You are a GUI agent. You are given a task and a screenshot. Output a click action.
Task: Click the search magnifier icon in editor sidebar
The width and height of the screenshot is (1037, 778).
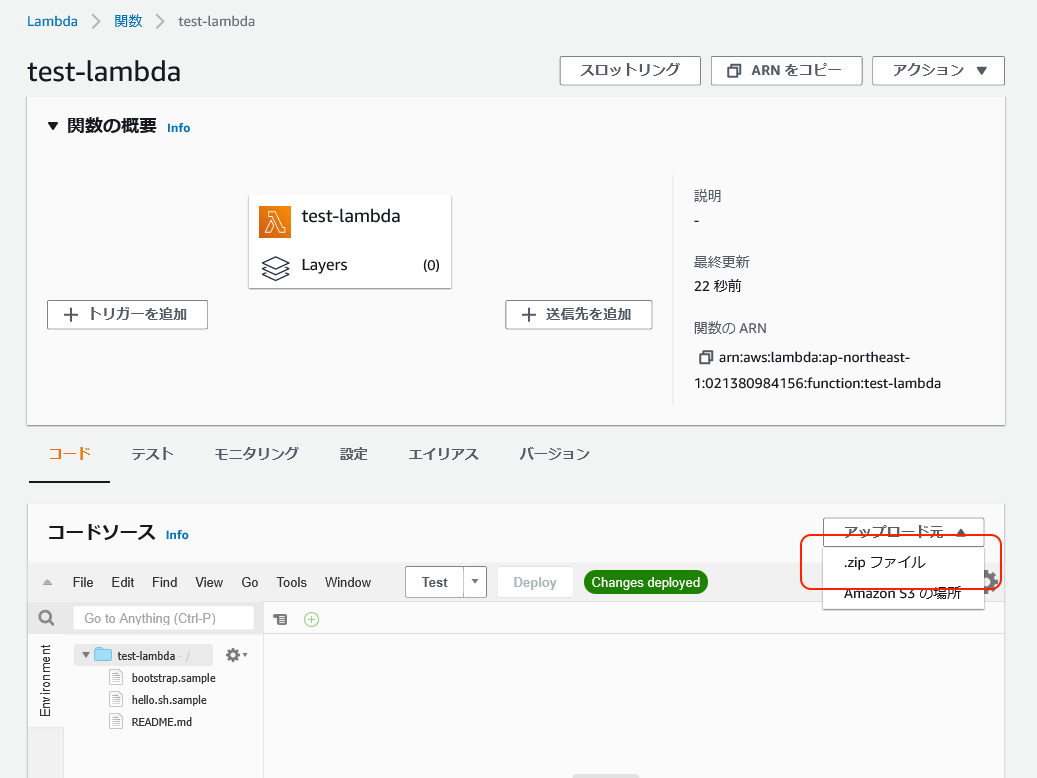[x=46, y=618]
